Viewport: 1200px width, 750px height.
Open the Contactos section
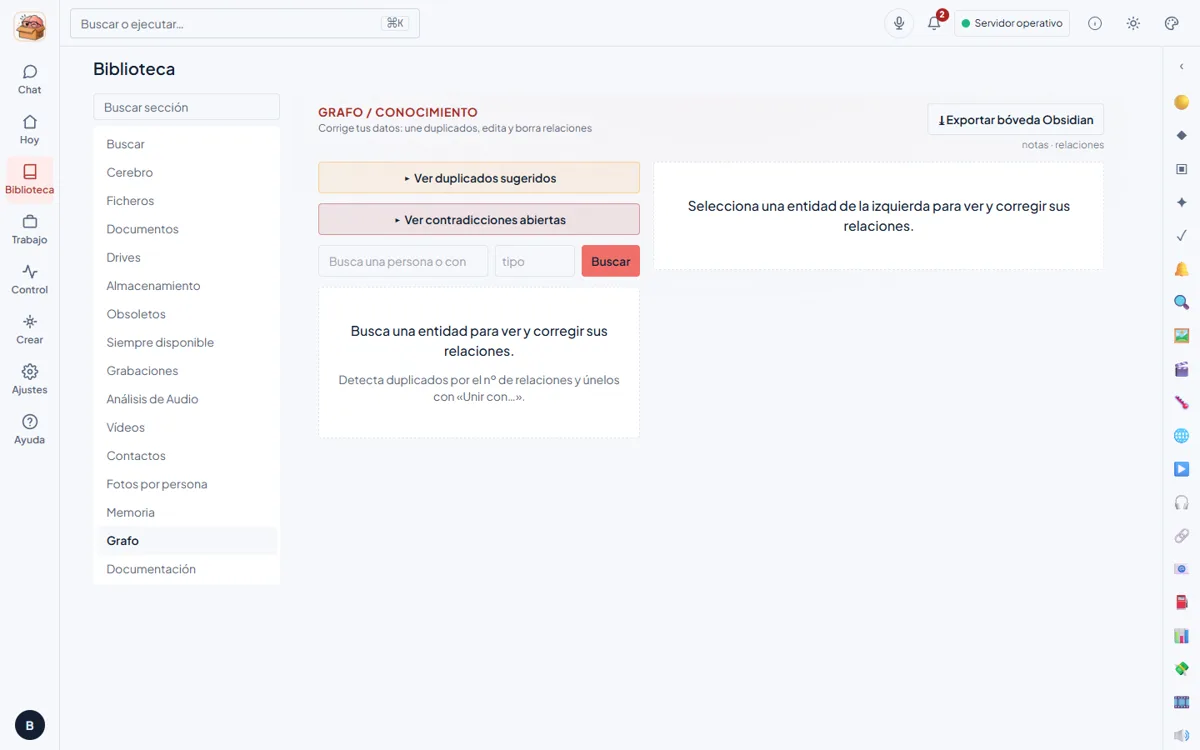(186, 456)
